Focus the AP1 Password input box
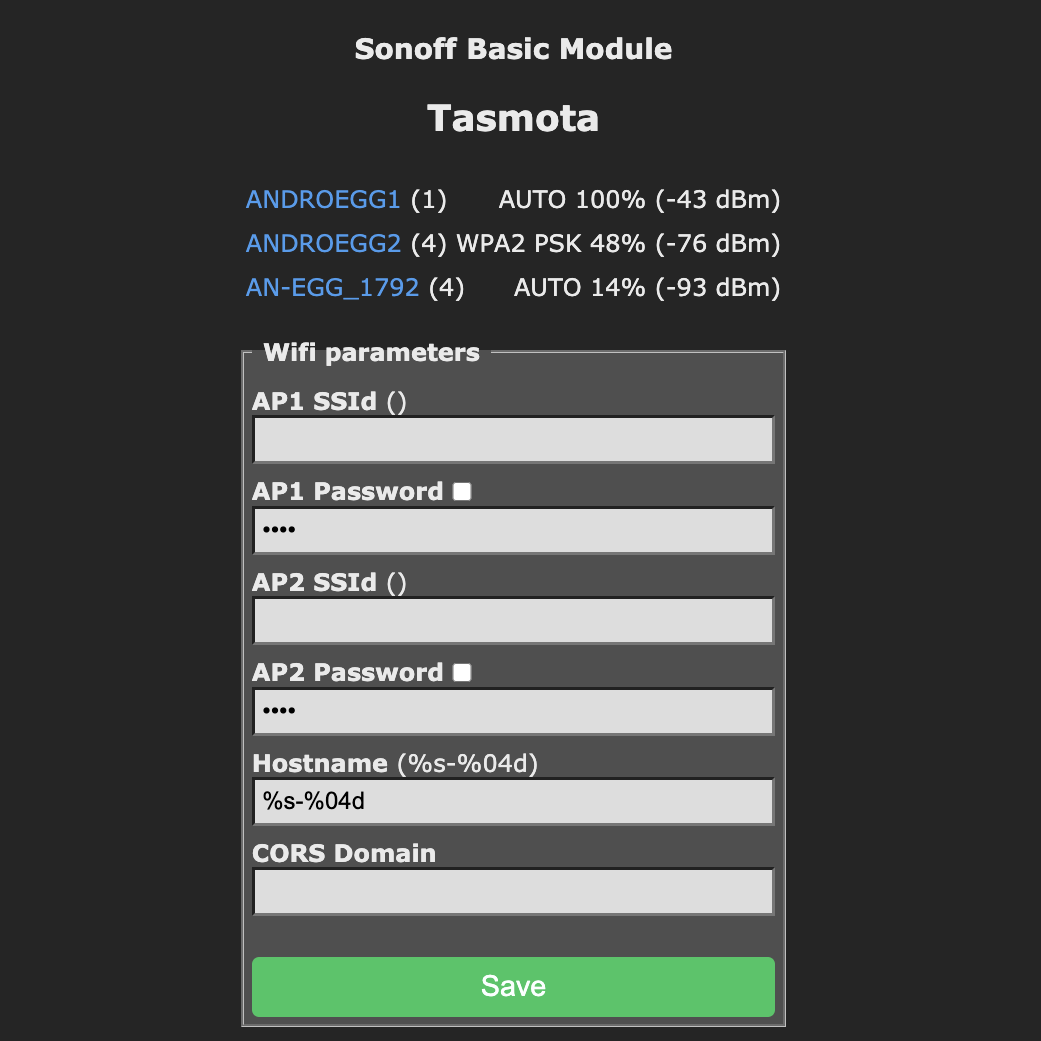 pyautogui.click(x=513, y=530)
